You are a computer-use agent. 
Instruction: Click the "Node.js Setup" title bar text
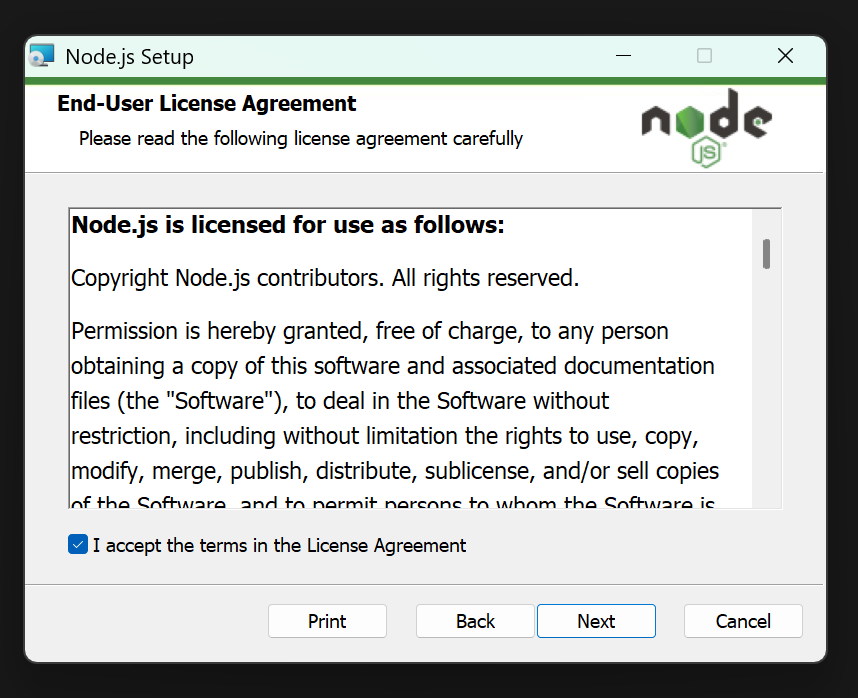[x=129, y=57]
